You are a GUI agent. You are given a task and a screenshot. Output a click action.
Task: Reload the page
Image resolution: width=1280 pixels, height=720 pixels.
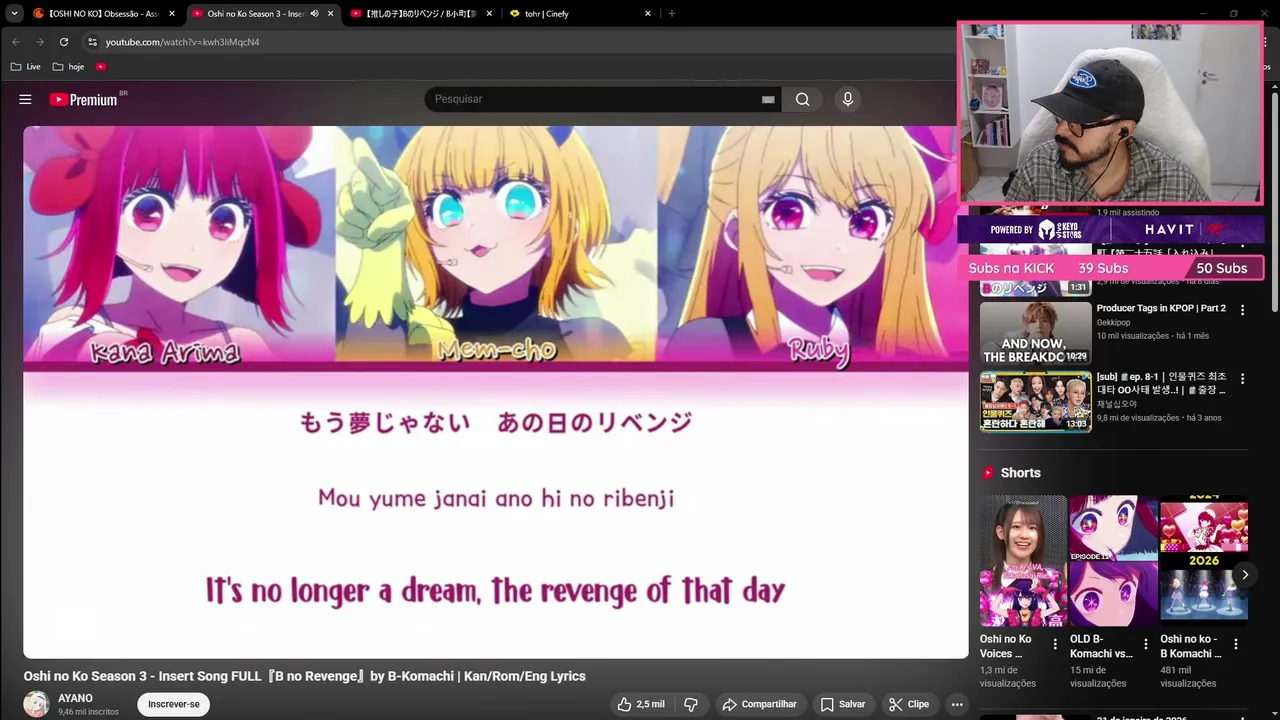pyautogui.click(x=64, y=42)
